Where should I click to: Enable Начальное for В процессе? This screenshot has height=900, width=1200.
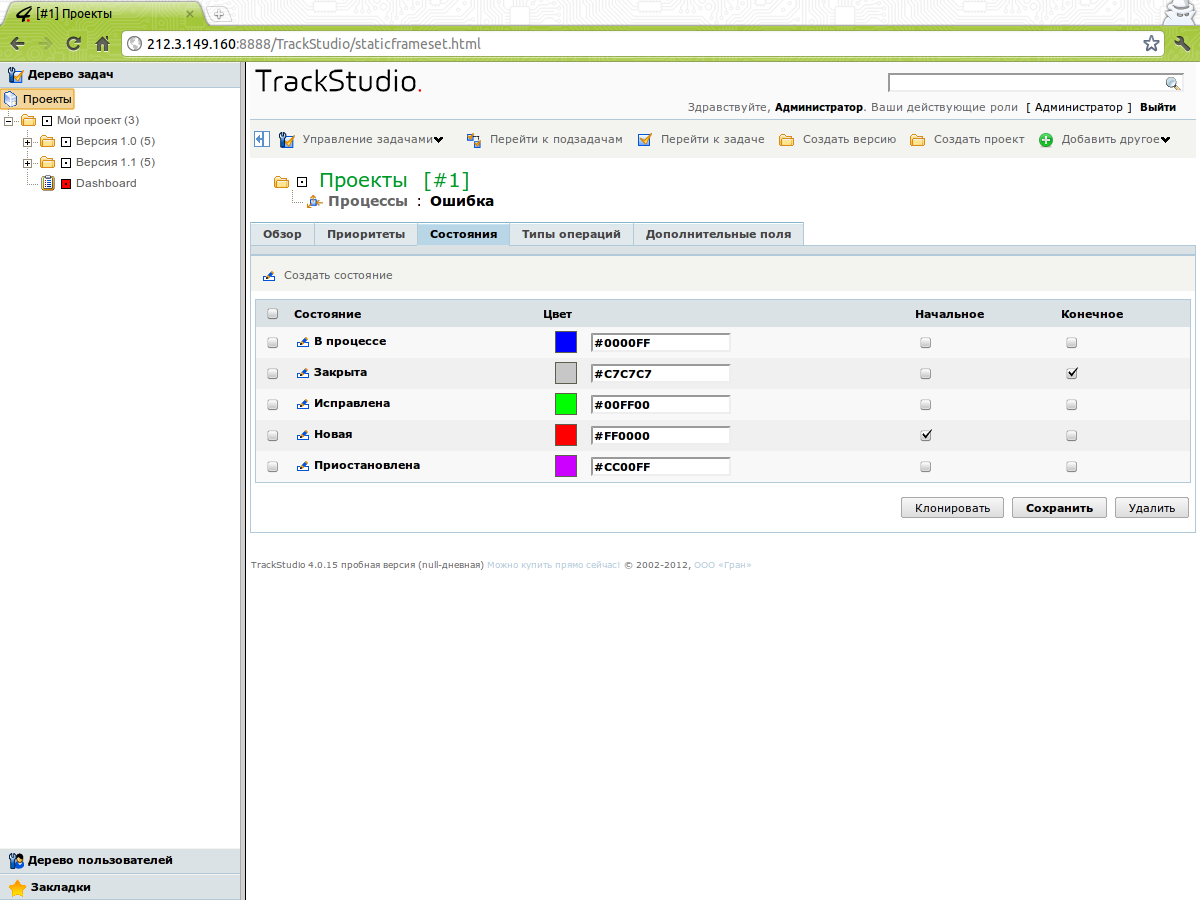[926, 342]
